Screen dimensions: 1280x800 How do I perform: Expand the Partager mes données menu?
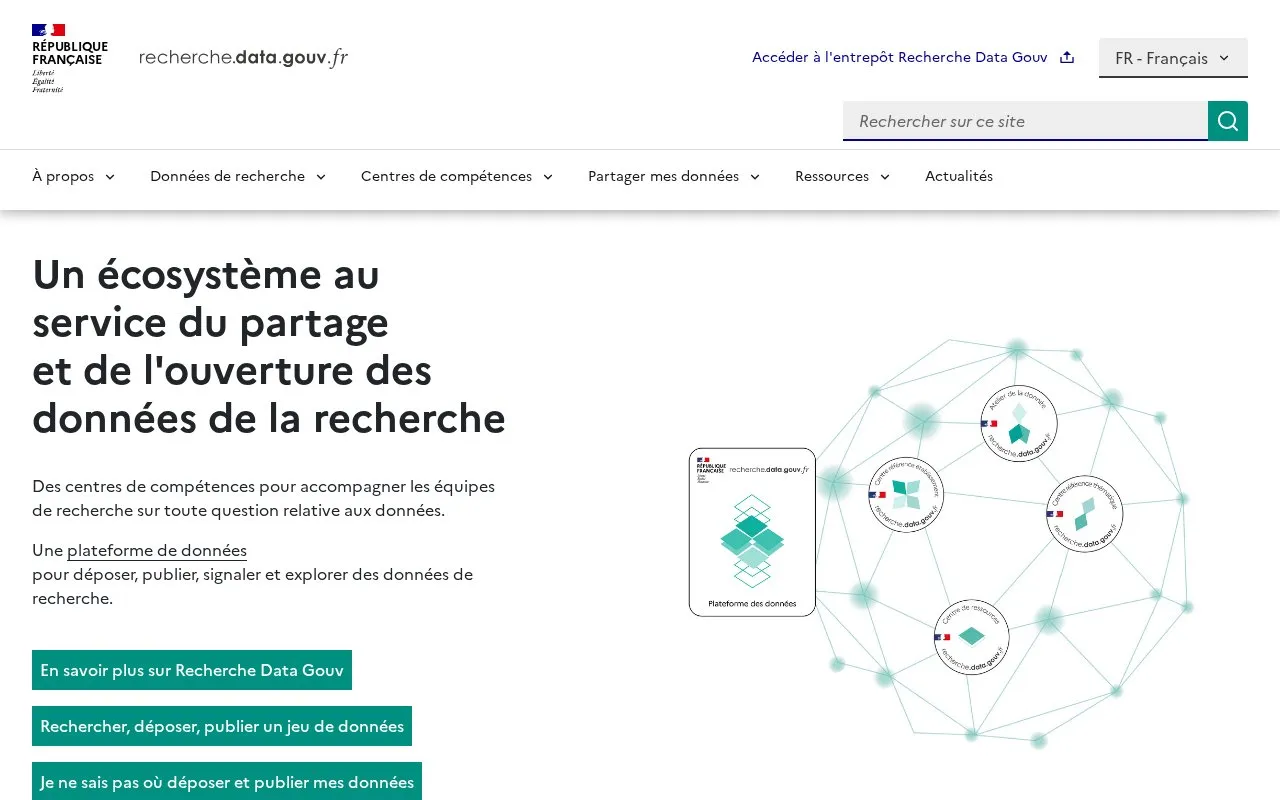tap(674, 176)
